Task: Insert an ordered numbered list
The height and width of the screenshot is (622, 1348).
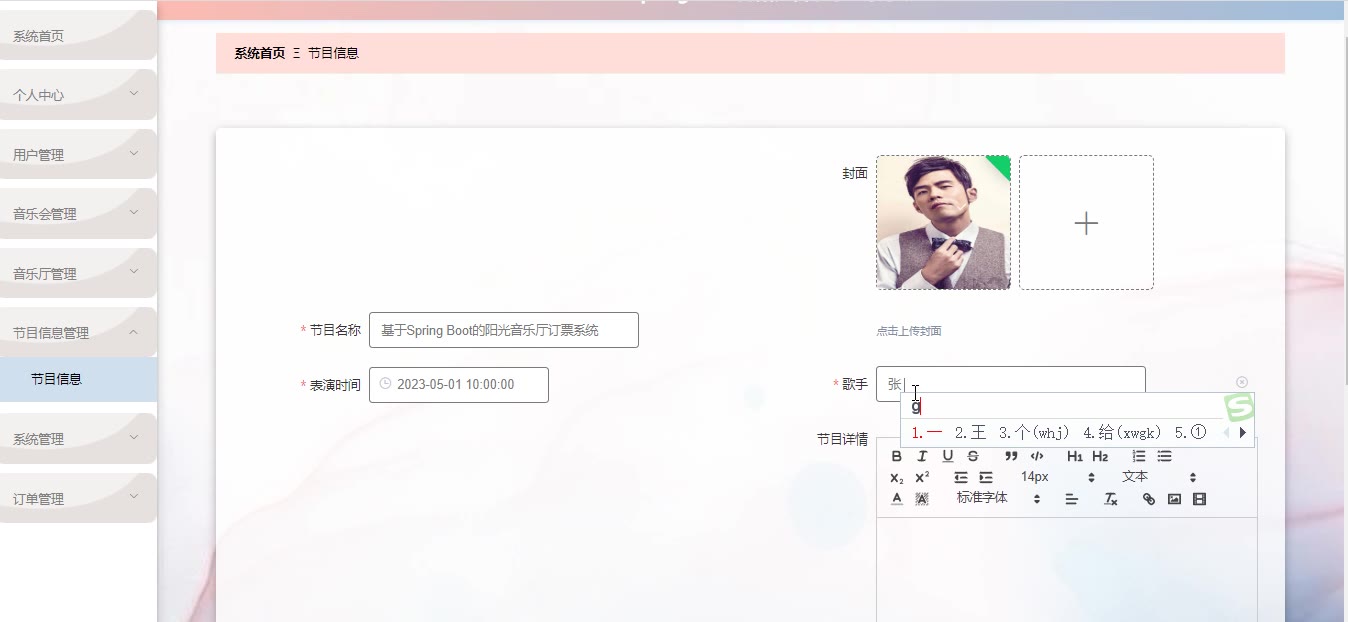Action: click(x=1139, y=456)
